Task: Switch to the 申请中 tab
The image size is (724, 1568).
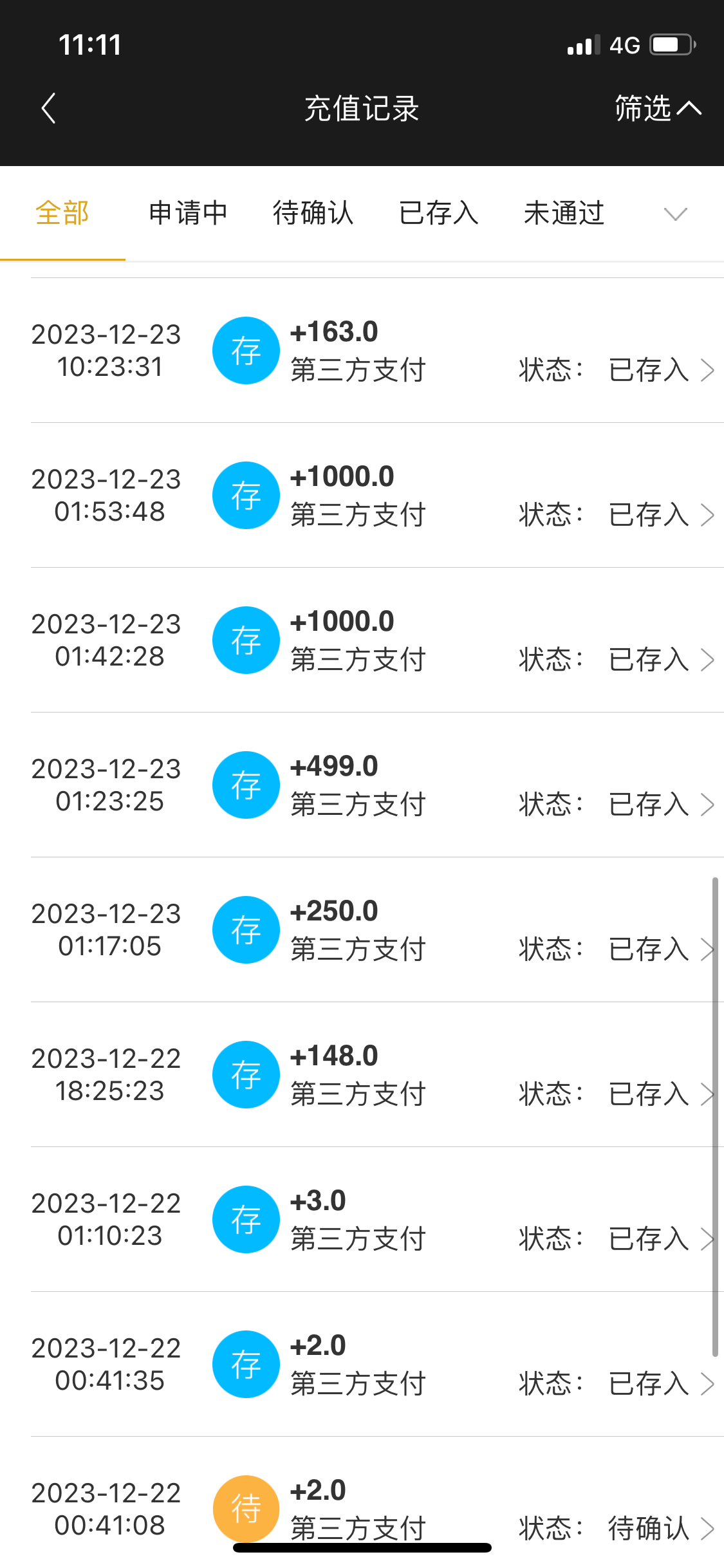Action: (x=188, y=214)
